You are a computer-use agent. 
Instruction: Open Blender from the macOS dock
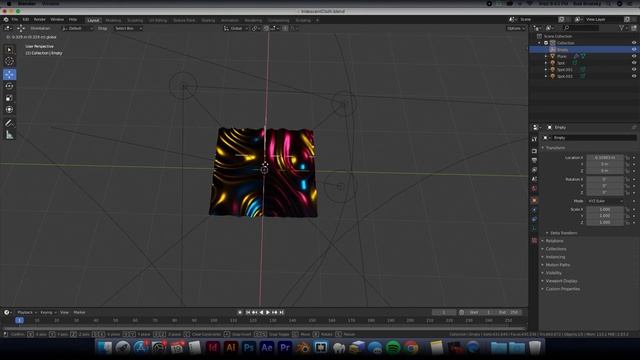click(x=302, y=348)
